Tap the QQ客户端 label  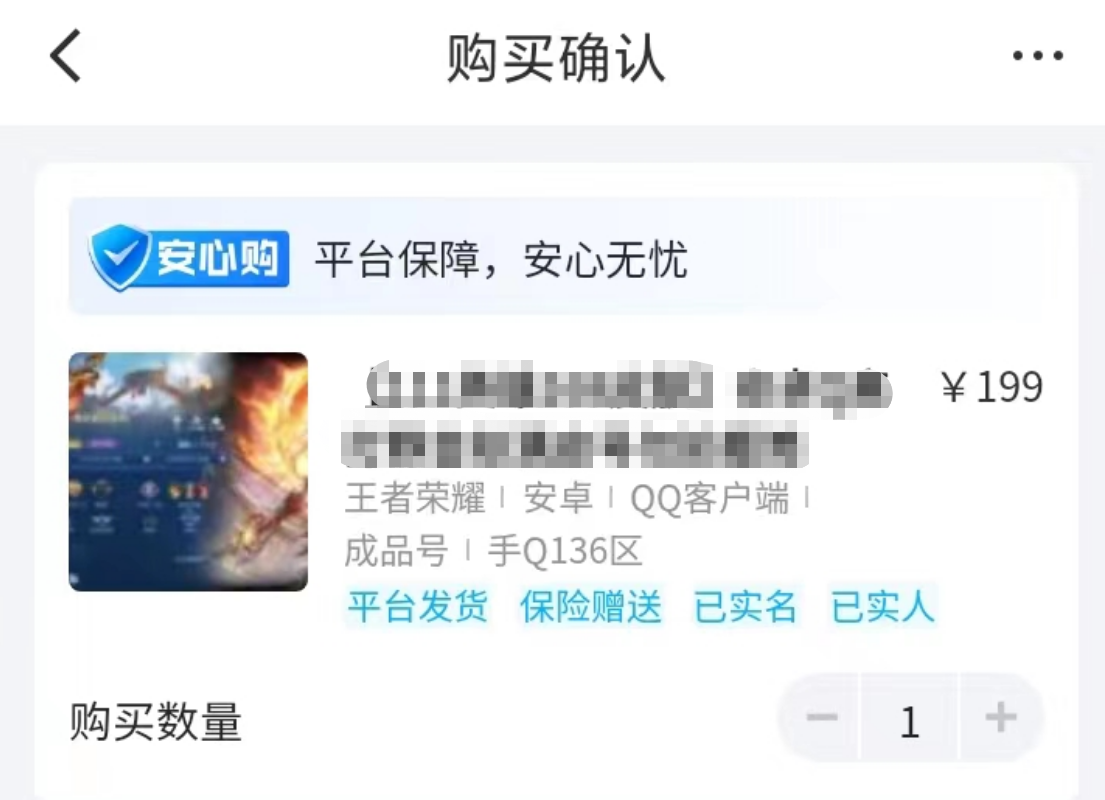pos(710,499)
